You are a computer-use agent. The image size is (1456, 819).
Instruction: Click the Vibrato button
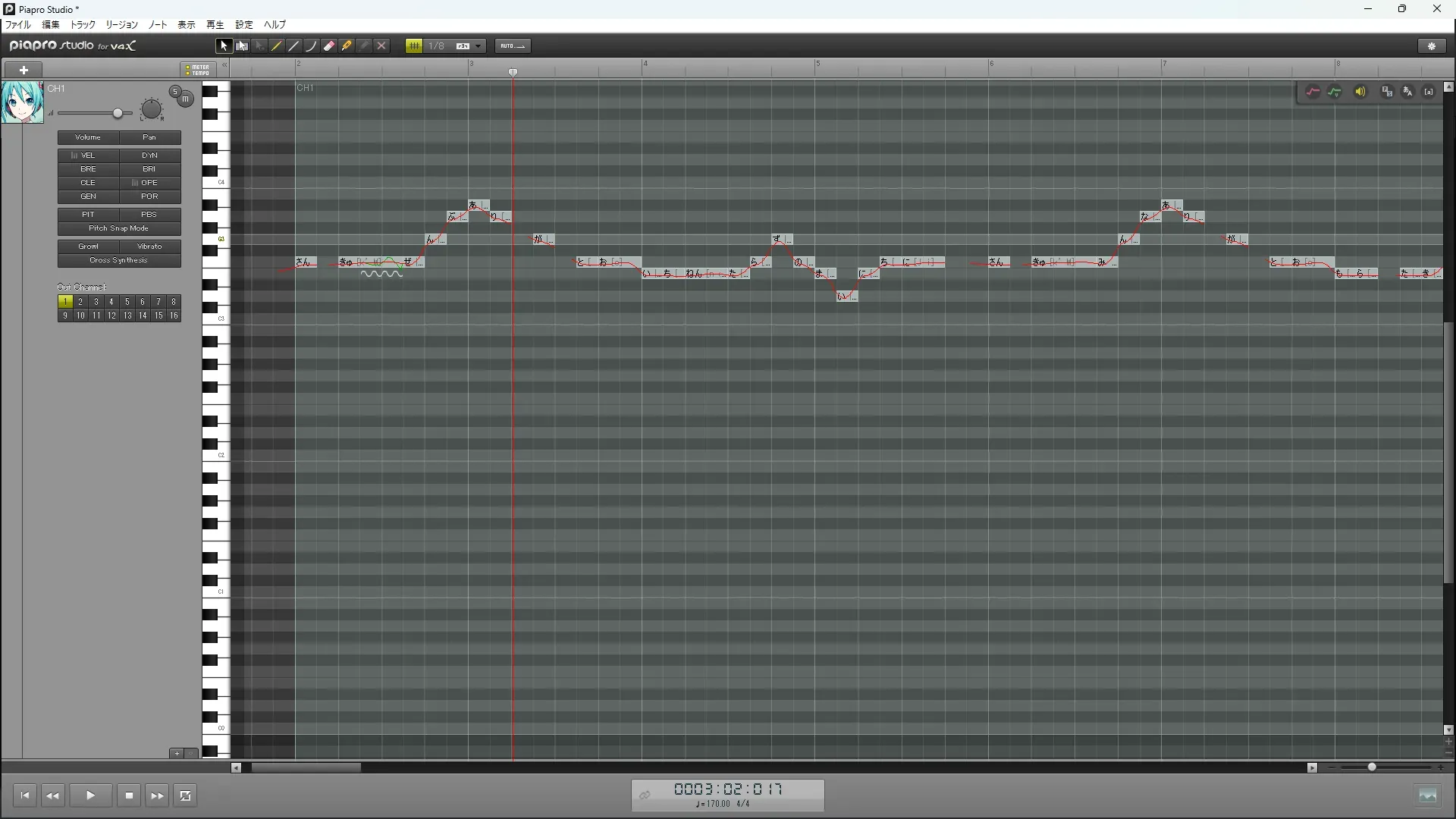coord(149,246)
